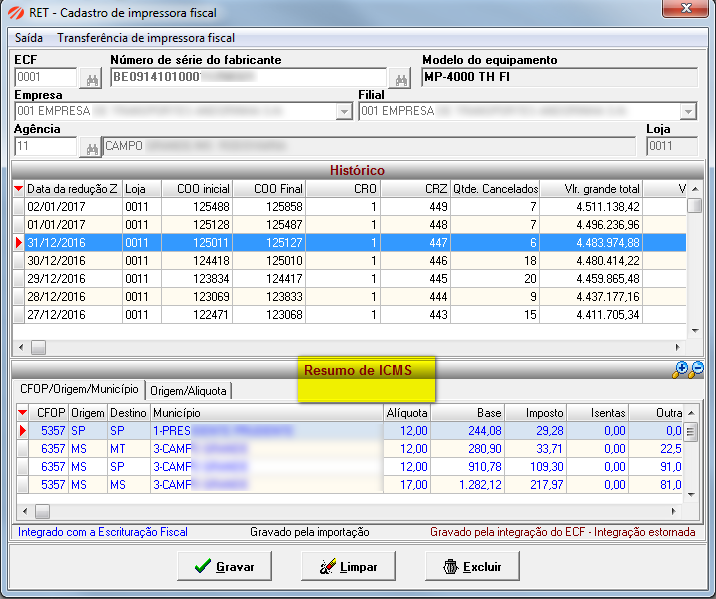716x599 pixels.
Task: Click the RET application icon in title bar
Action: click(16, 12)
